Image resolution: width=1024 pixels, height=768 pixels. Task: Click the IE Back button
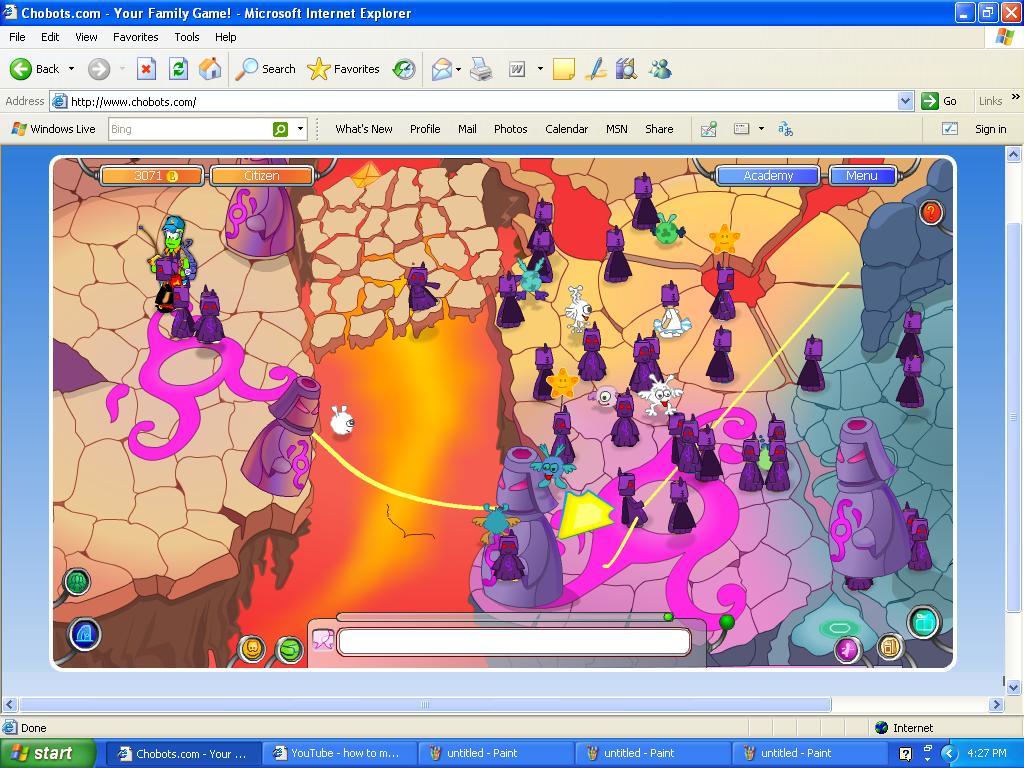[x=34, y=69]
